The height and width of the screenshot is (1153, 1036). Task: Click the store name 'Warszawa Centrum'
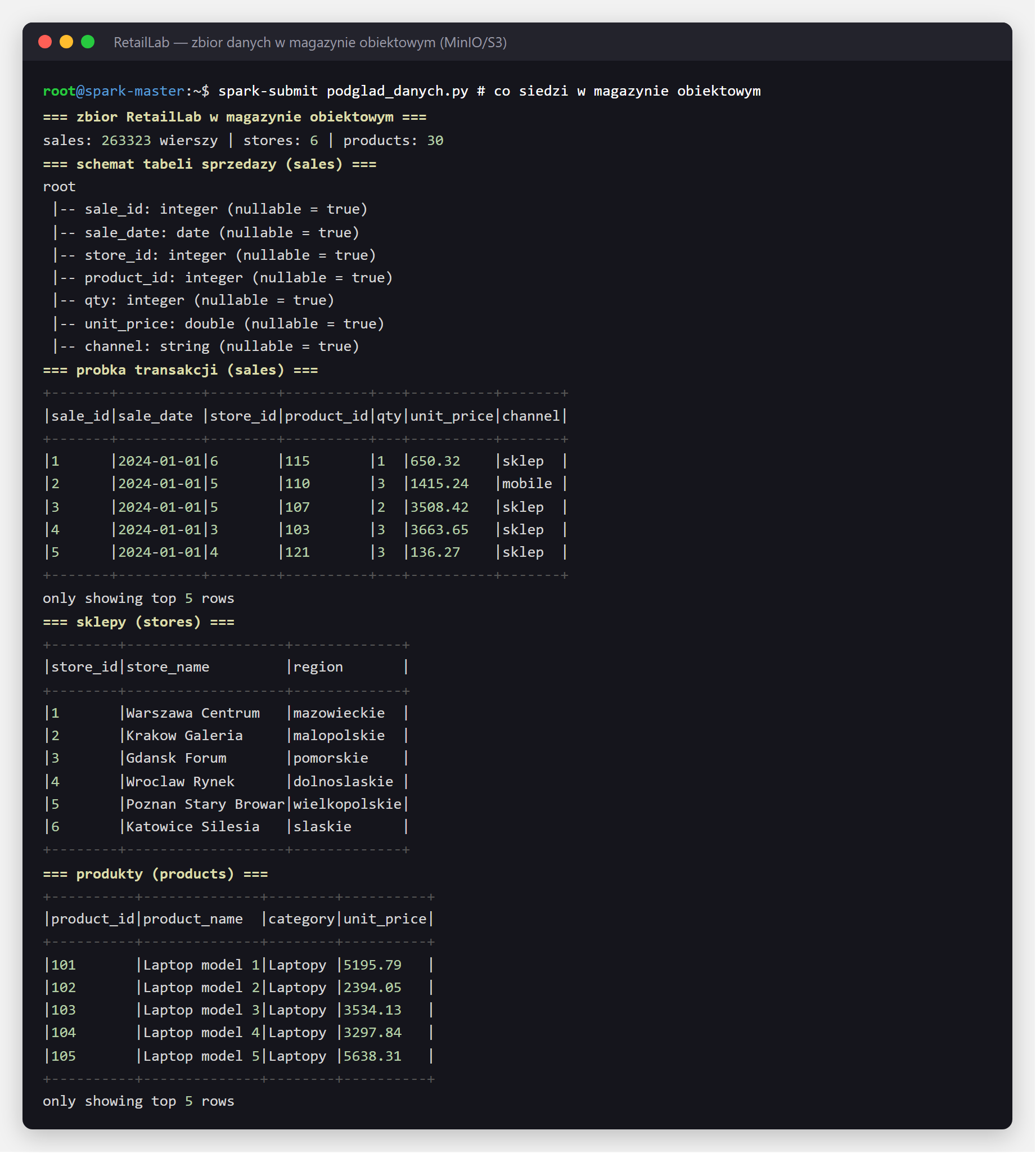coord(193,713)
